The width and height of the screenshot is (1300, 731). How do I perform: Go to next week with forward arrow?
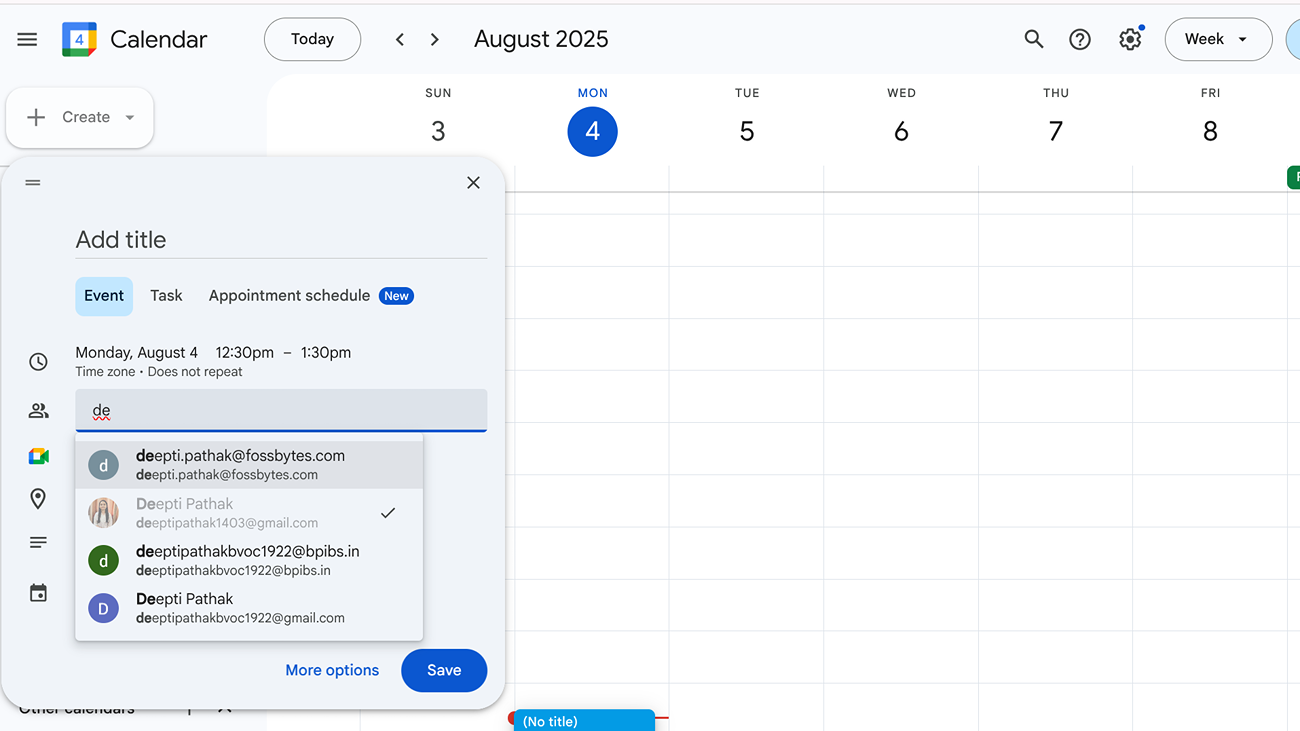point(434,39)
